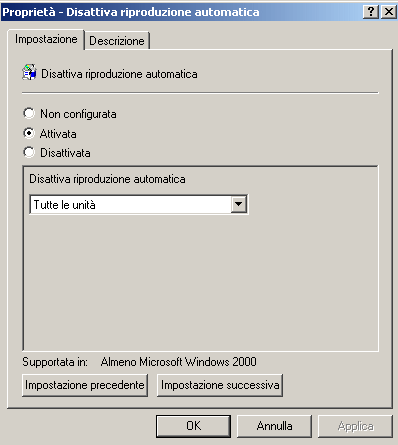Image resolution: width=398 pixels, height=445 pixels.
Task: Go to Impostazione successiva
Action: tap(220, 385)
